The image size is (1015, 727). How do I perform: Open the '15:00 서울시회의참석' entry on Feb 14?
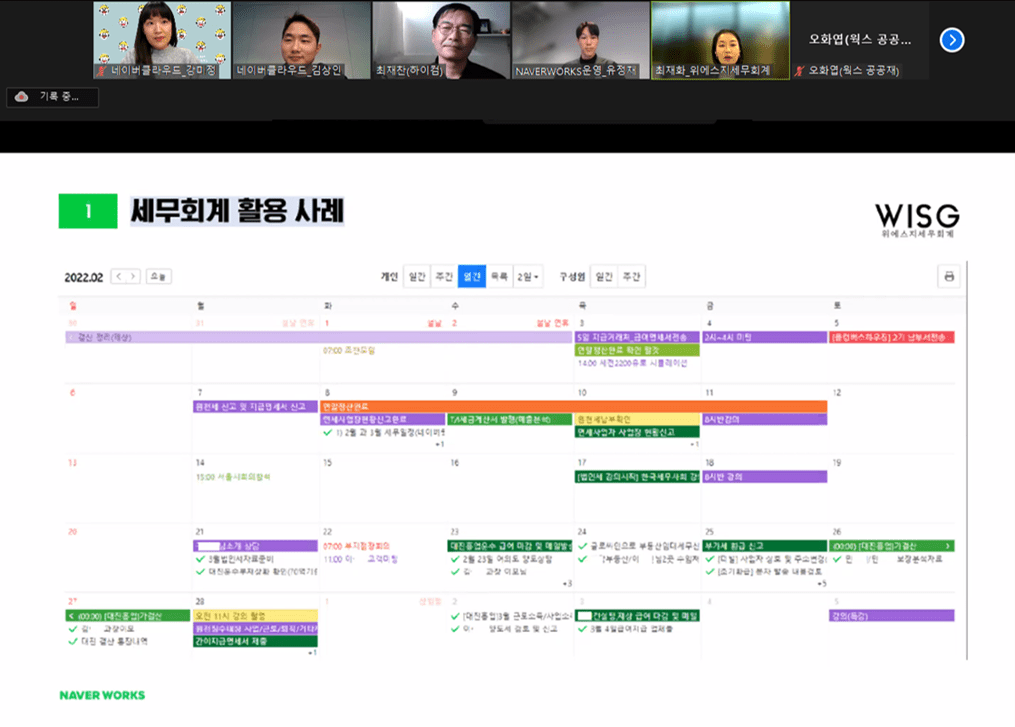pyautogui.click(x=233, y=477)
